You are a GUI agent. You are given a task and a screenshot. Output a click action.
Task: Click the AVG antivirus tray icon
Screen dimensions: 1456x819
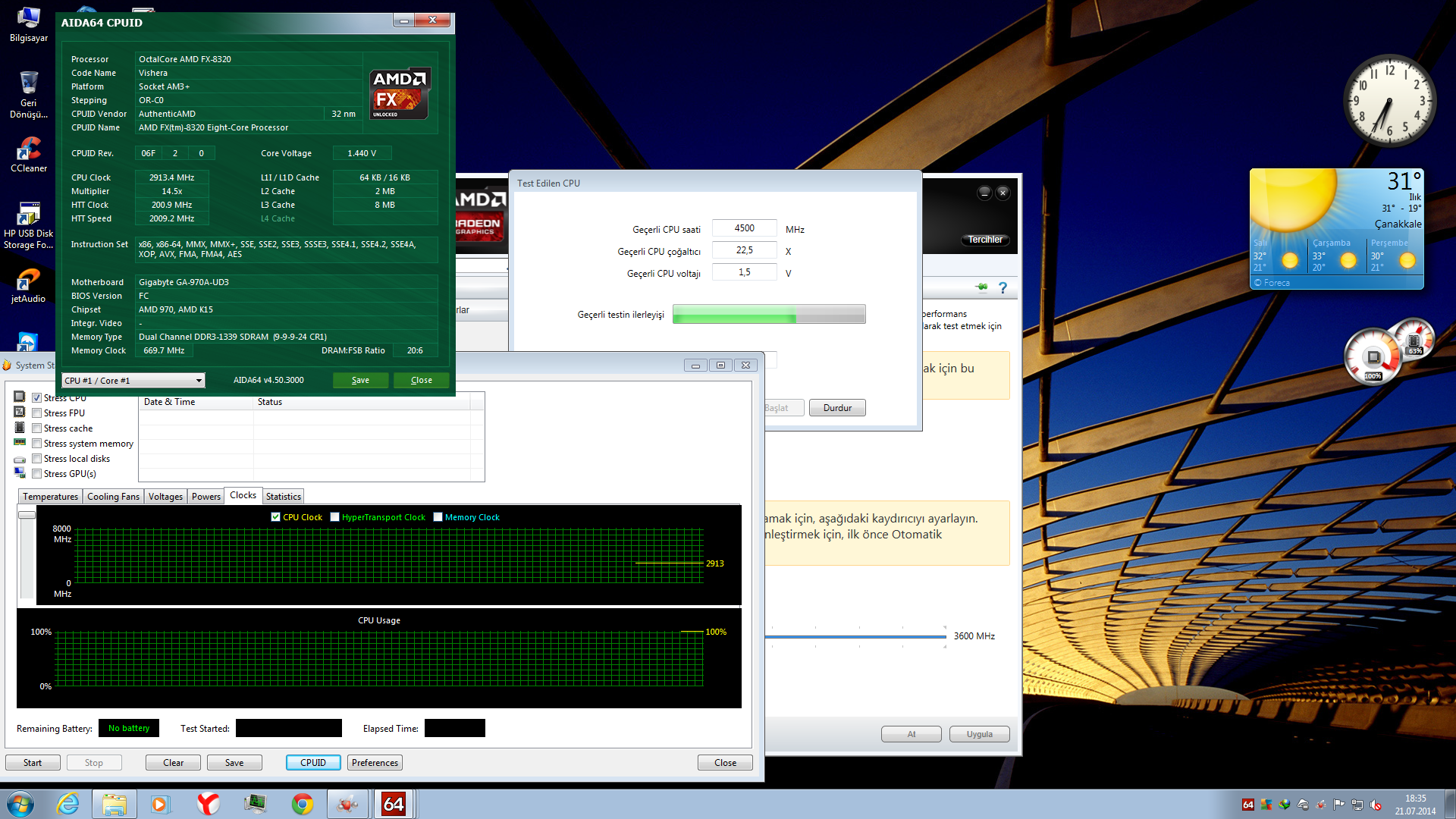(x=1266, y=805)
